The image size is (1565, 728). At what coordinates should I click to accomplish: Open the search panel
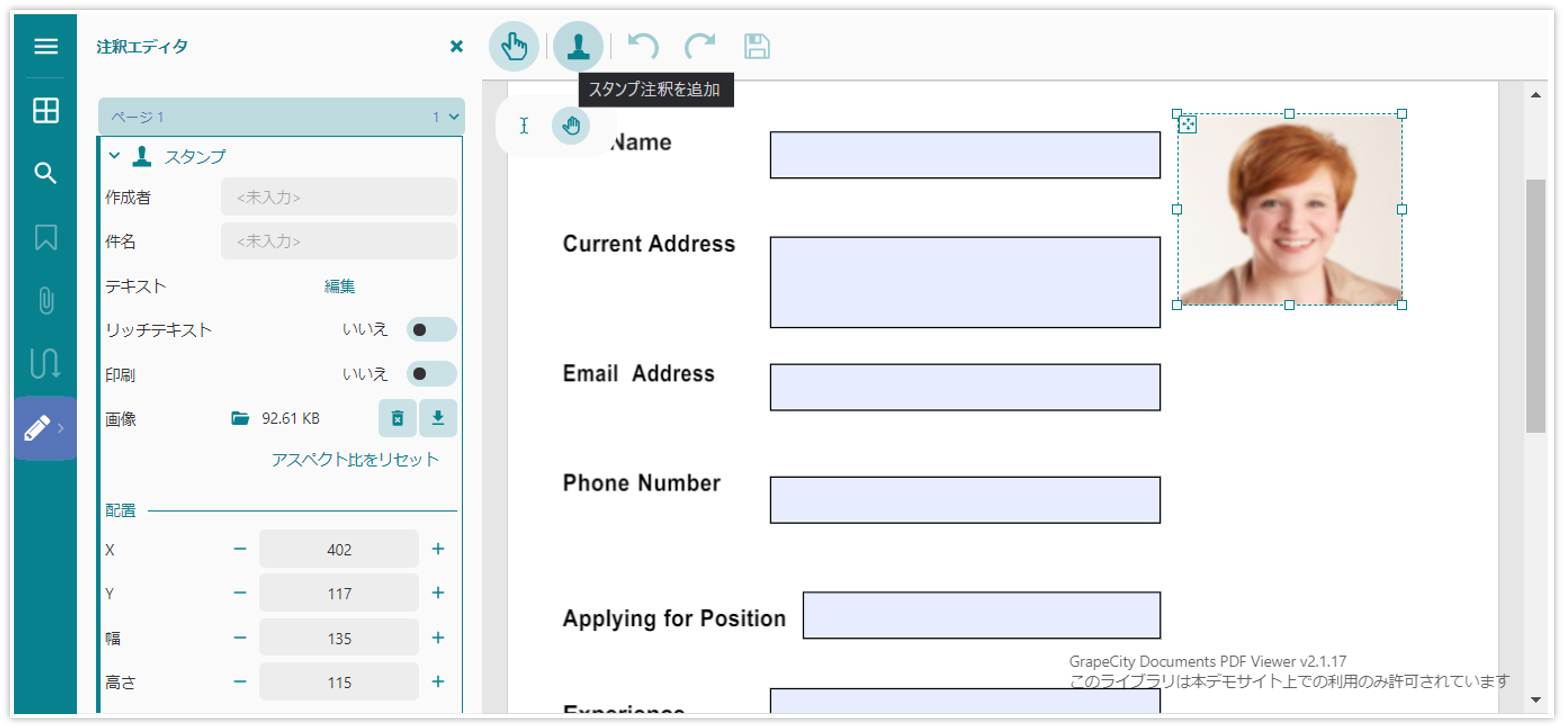[x=46, y=173]
